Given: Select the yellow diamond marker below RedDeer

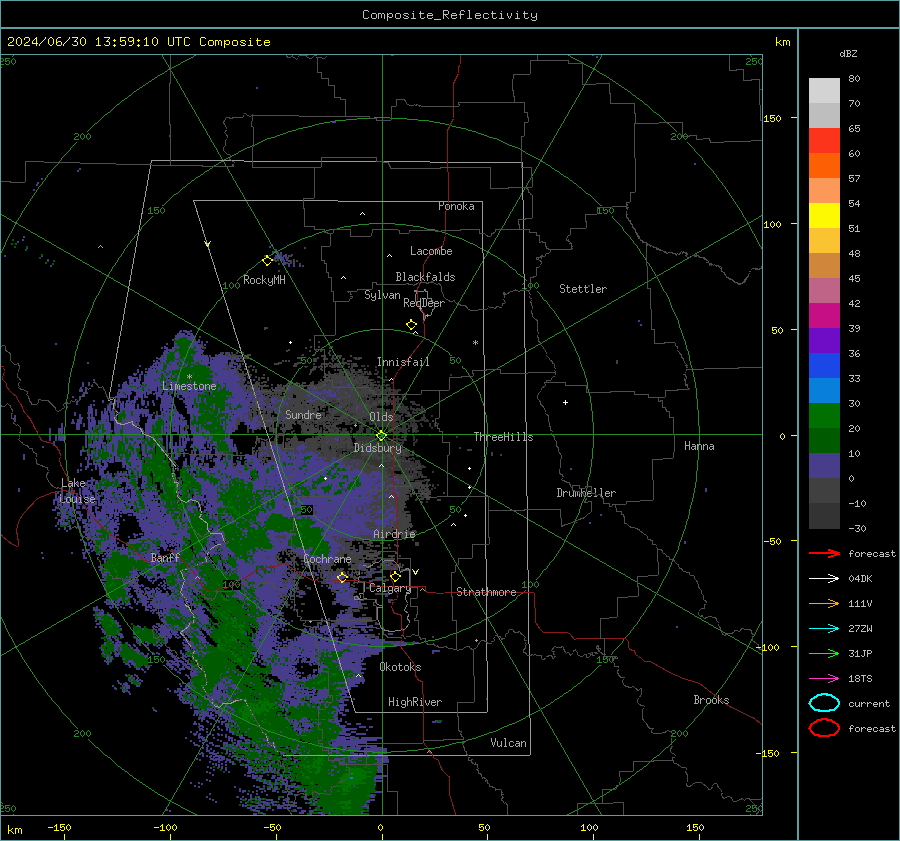Looking at the screenshot, I should (411, 325).
